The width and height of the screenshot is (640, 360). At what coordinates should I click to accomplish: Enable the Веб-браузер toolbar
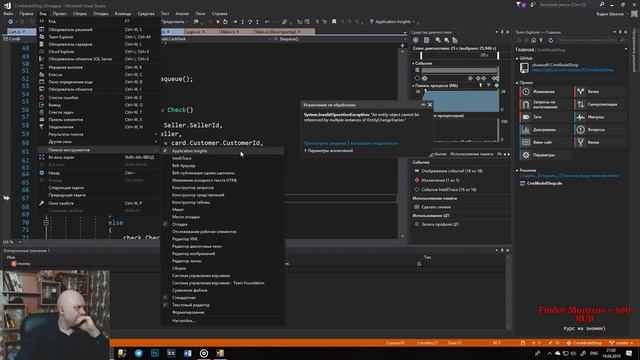click(222, 166)
